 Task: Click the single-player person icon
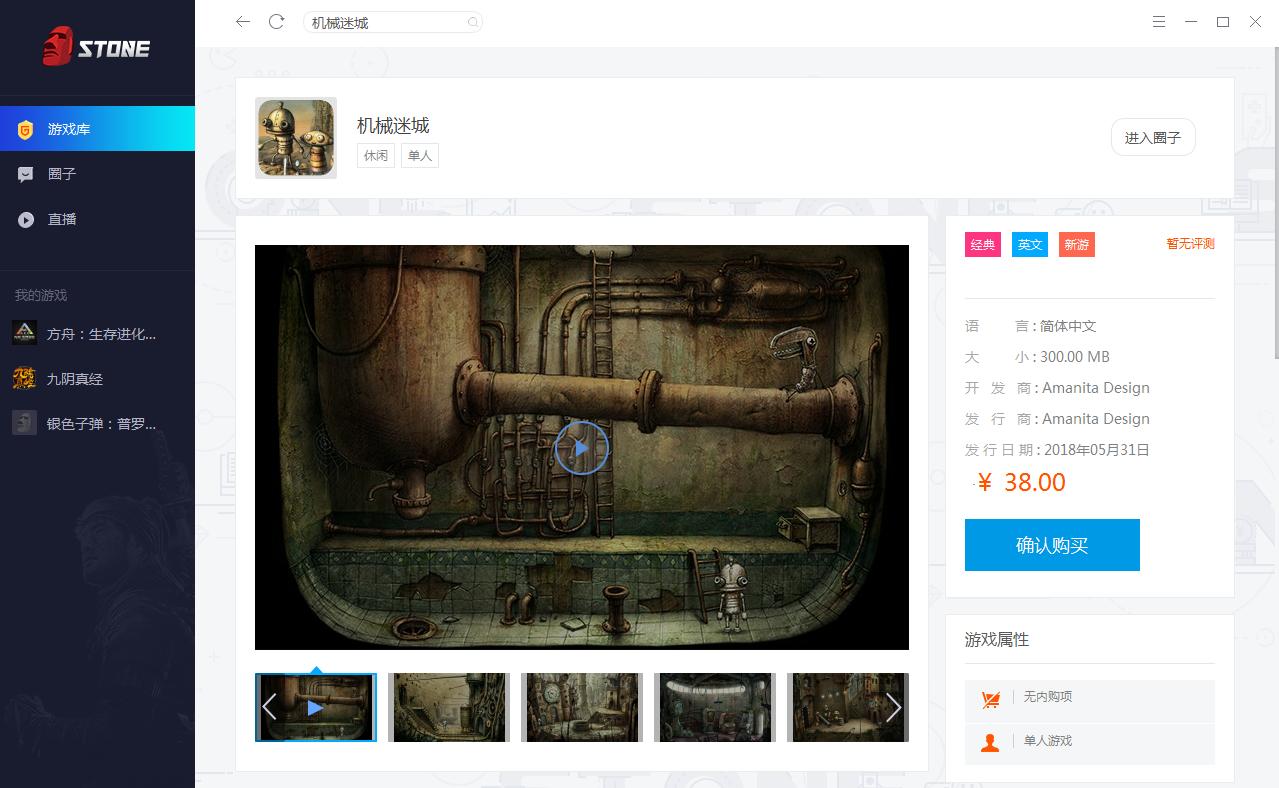point(991,743)
